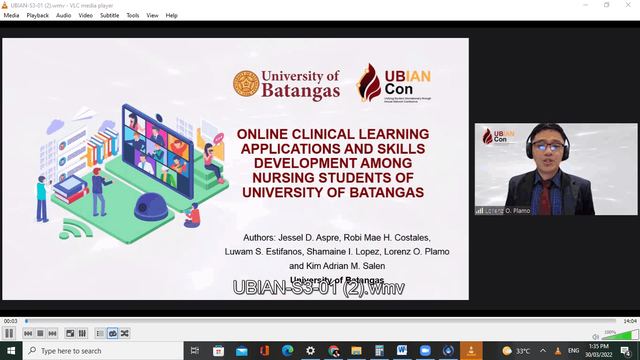
Task: Click the Type here to search box
Action: tap(103, 351)
